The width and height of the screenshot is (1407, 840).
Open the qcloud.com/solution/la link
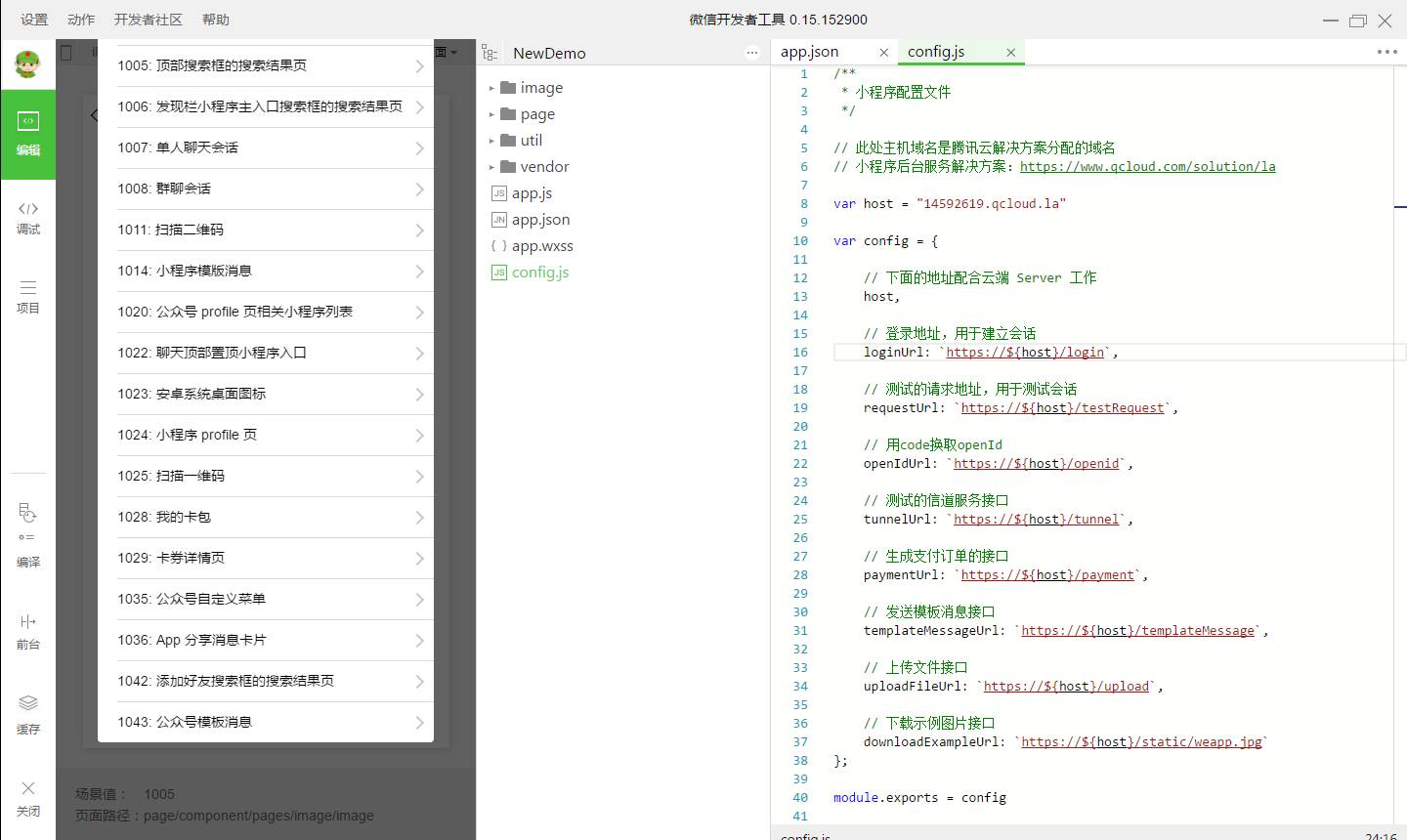pyautogui.click(x=1147, y=167)
